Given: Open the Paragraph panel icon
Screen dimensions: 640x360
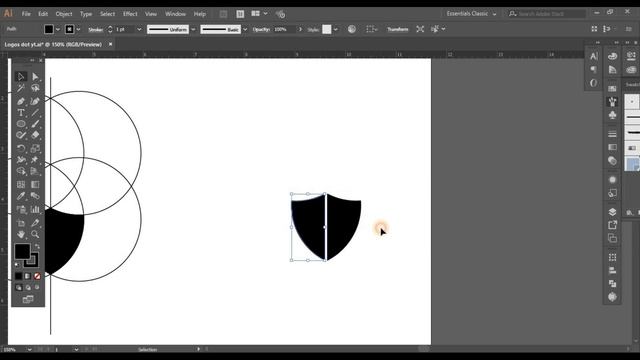Looking at the screenshot, I should tap(593, 70).
